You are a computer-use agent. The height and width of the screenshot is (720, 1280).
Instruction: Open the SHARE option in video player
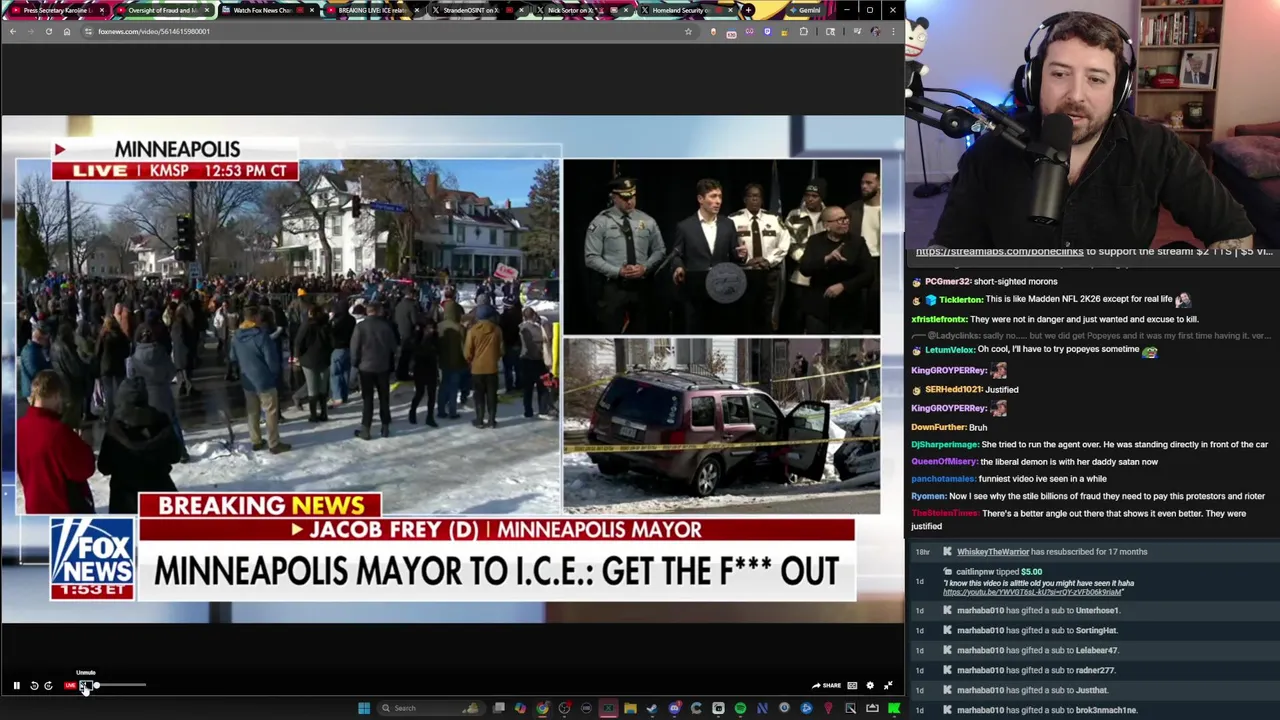826,685
